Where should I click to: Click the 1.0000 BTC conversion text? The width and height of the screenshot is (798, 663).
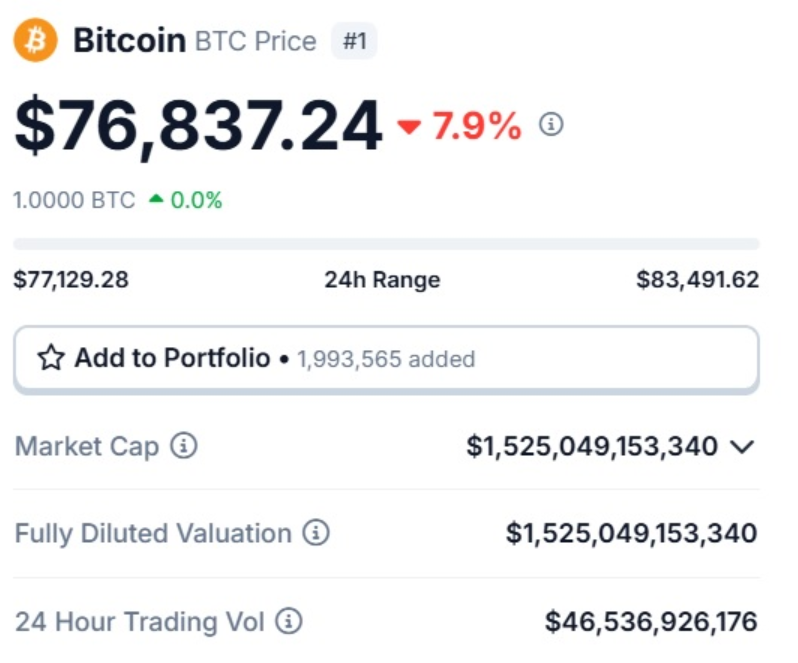[x=74, y=200]
